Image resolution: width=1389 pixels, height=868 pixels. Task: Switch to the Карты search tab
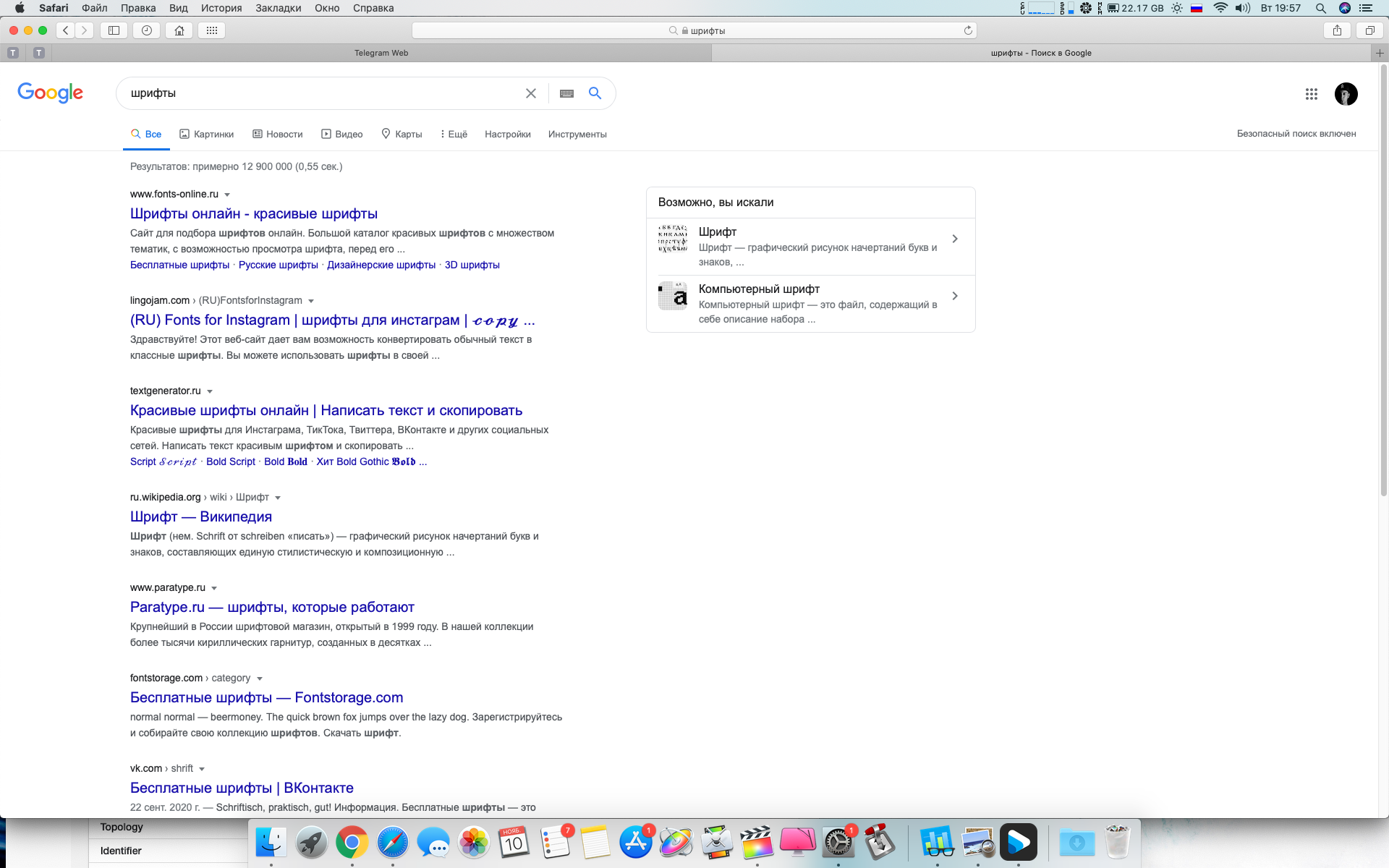[x=402, y=134]
